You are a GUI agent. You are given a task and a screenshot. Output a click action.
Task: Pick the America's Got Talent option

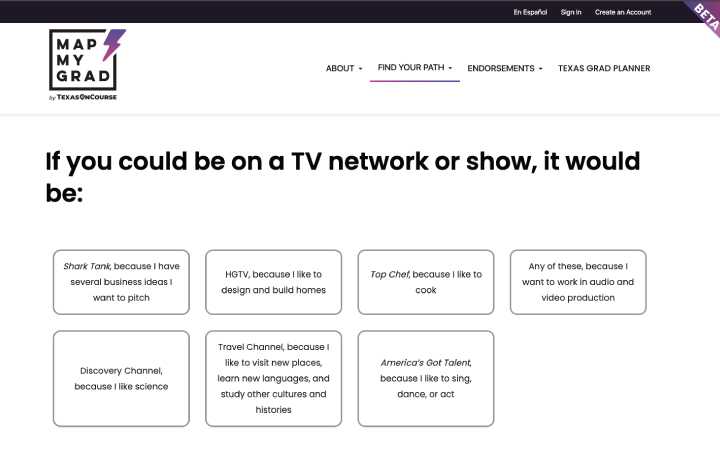coord(425,378)
